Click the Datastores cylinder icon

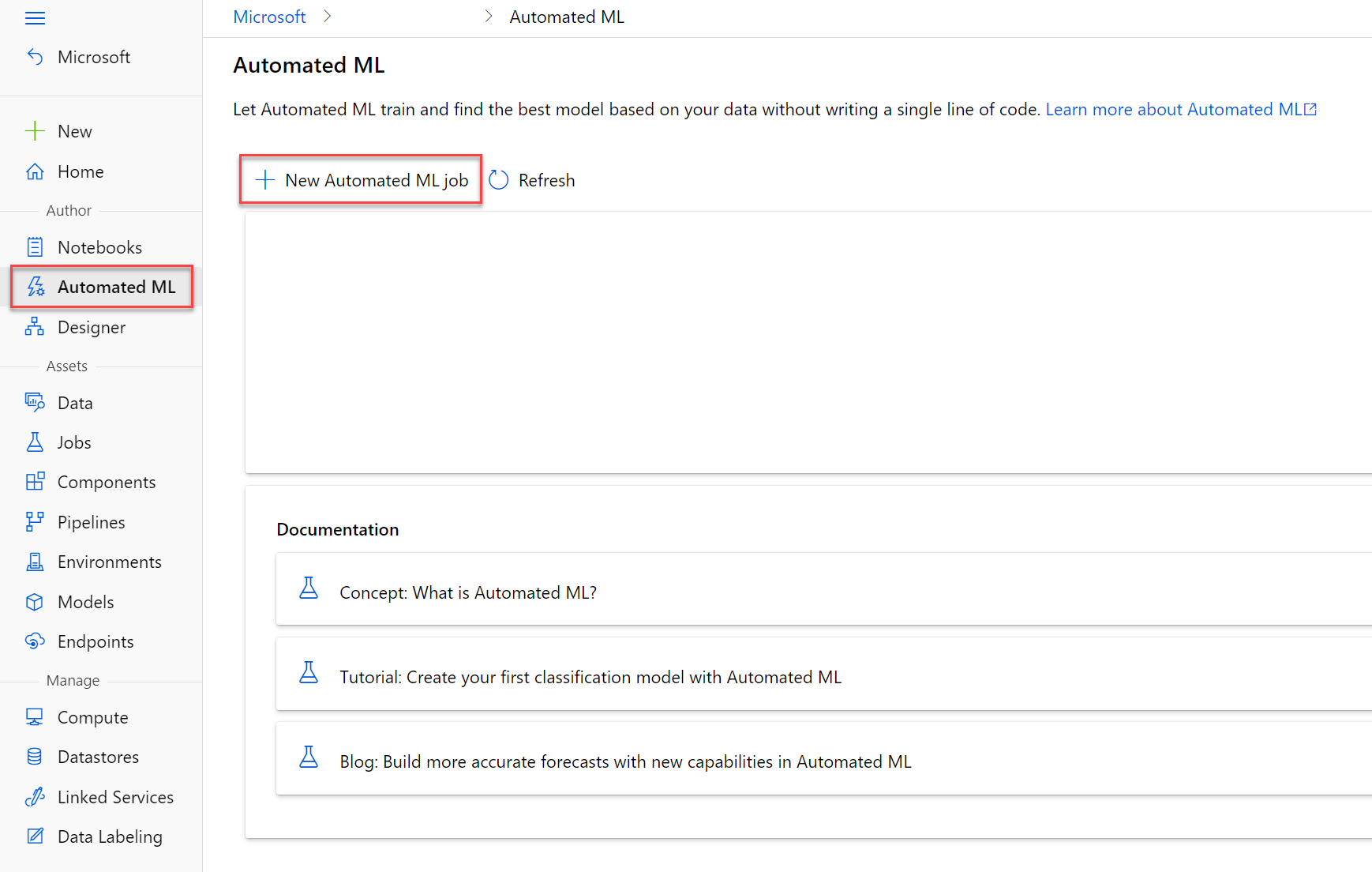[35, 757]
